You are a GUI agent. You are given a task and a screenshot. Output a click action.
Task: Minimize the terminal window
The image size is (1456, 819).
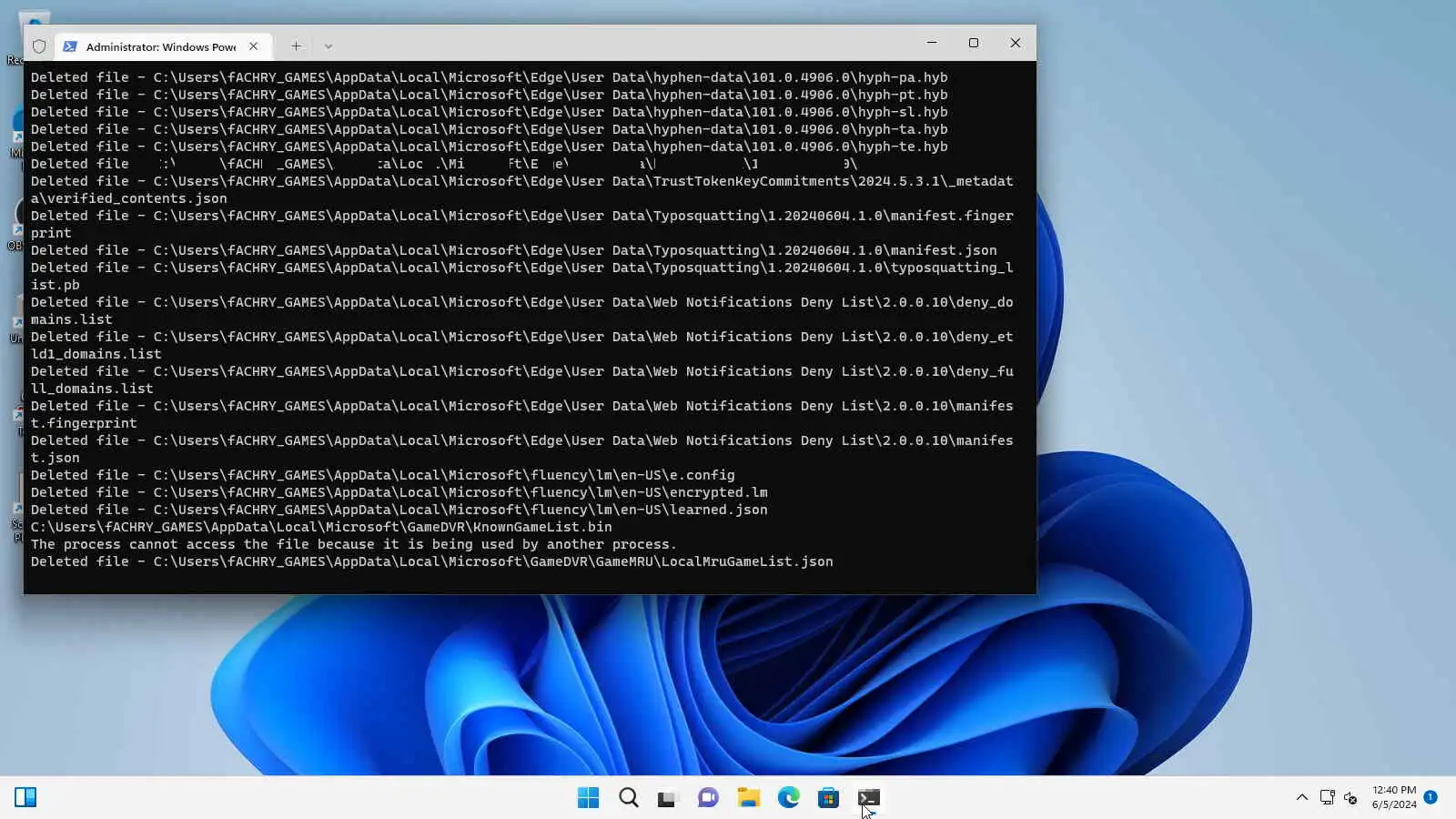(932, 43)
